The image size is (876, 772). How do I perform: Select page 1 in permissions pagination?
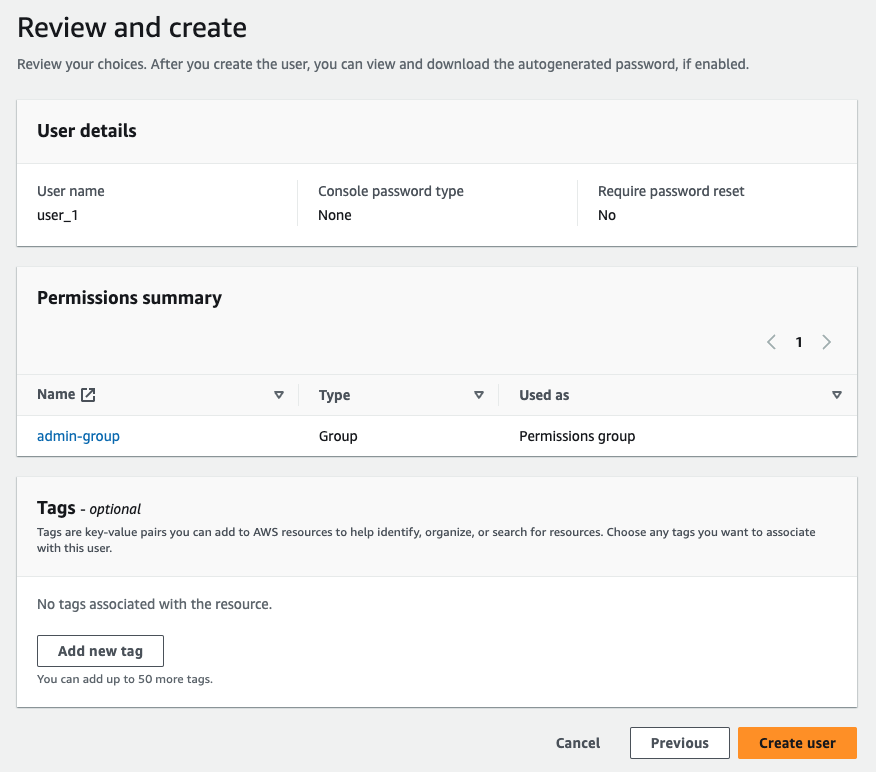pyautogui.click(x=799, y=342)
